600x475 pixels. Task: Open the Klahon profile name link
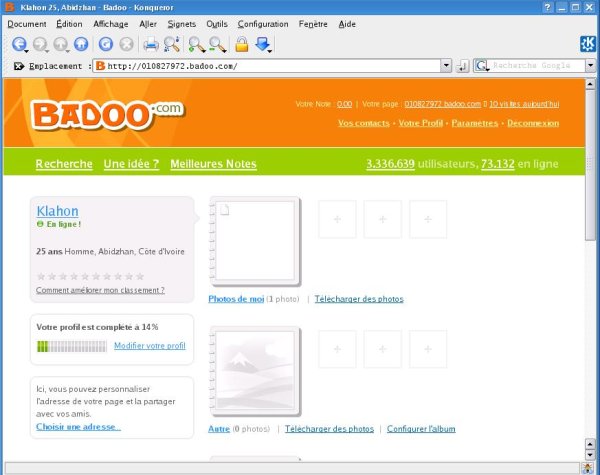pyautogui.click(x=57, y=211)
